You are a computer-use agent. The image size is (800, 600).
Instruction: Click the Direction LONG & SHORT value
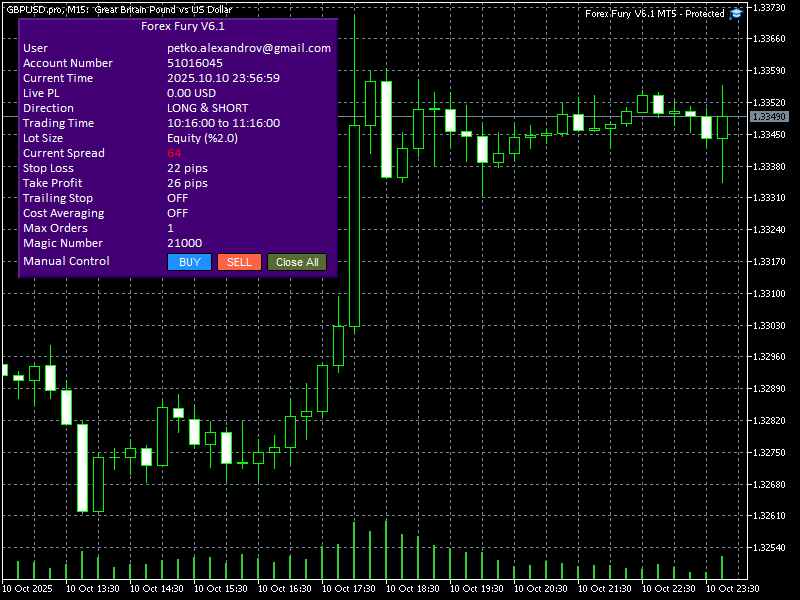click(x=207, y=108)
